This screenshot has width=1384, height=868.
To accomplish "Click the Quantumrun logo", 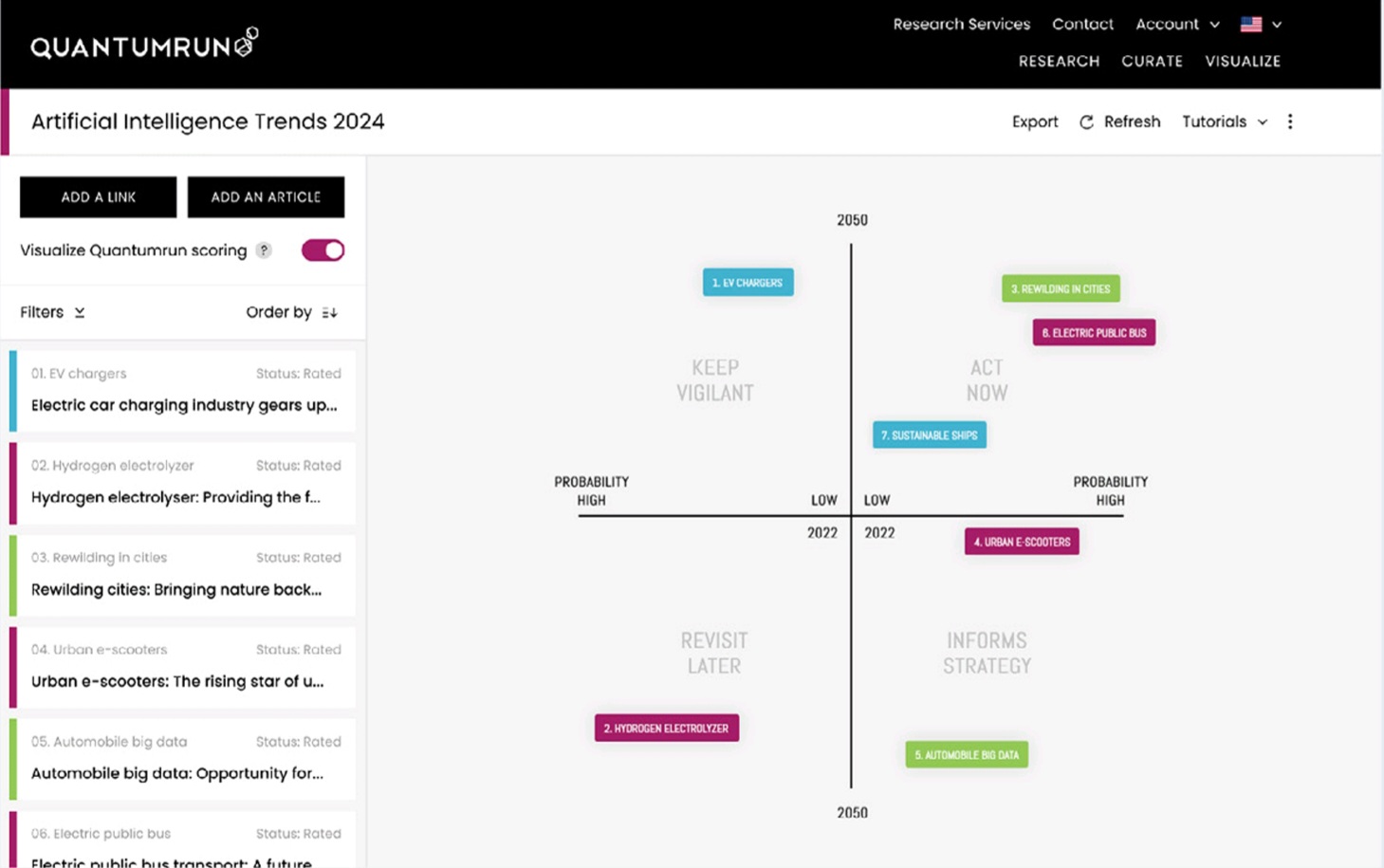I will tap(144, 44).
